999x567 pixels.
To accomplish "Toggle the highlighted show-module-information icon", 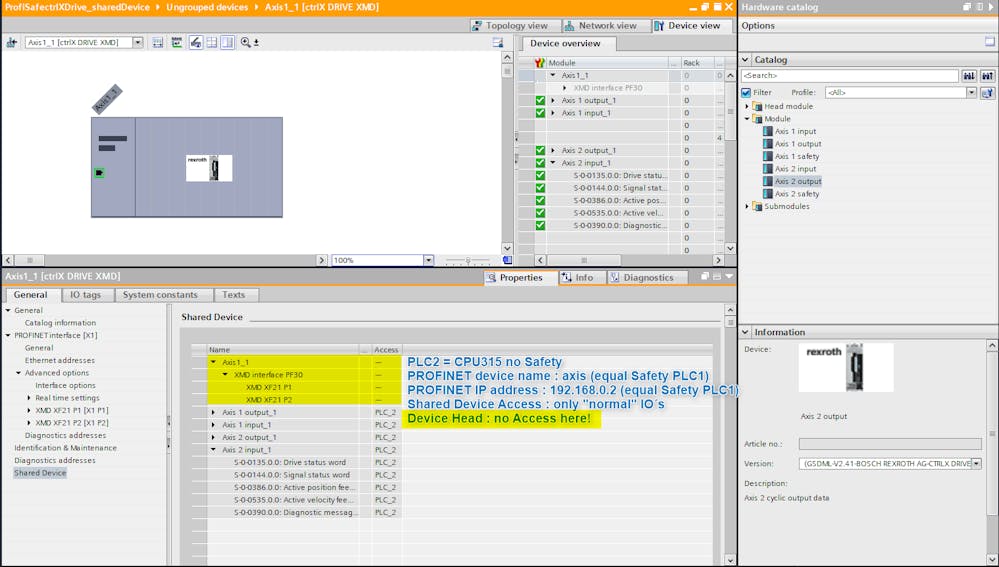I will pyautogui.click(x=196, y=43).
